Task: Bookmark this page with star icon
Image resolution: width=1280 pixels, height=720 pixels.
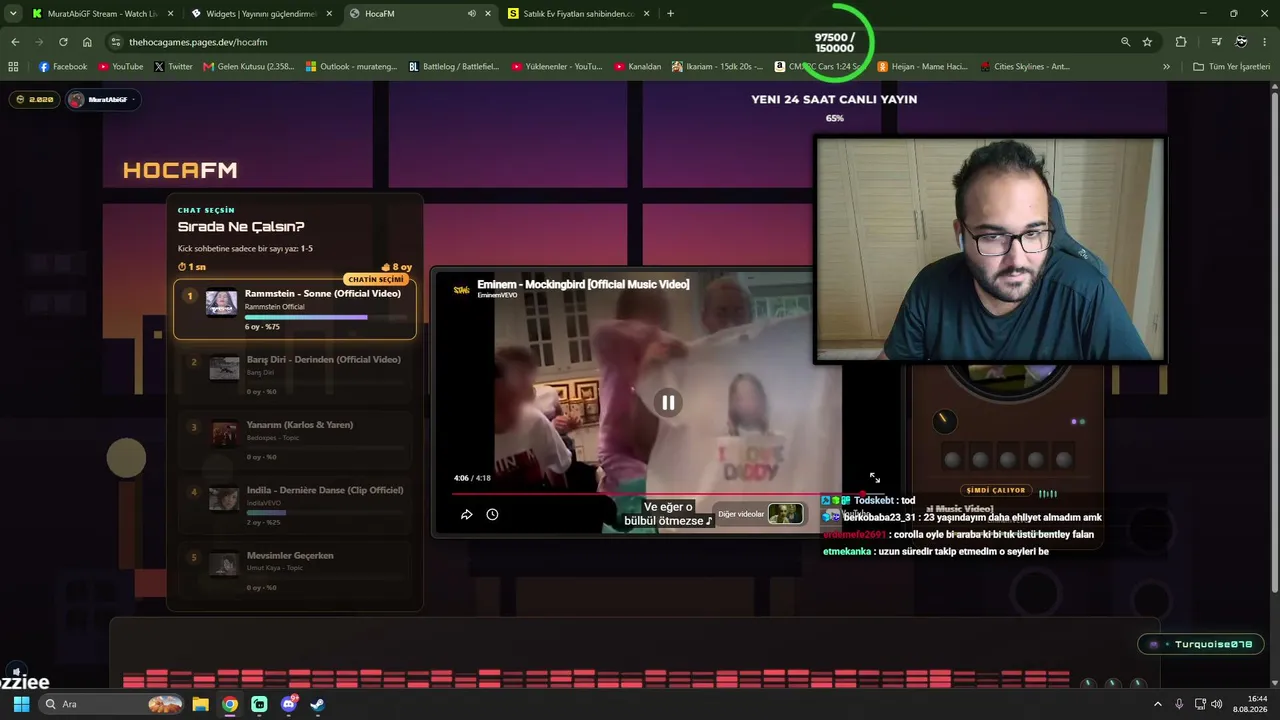Action: [x=1147, y=42]
